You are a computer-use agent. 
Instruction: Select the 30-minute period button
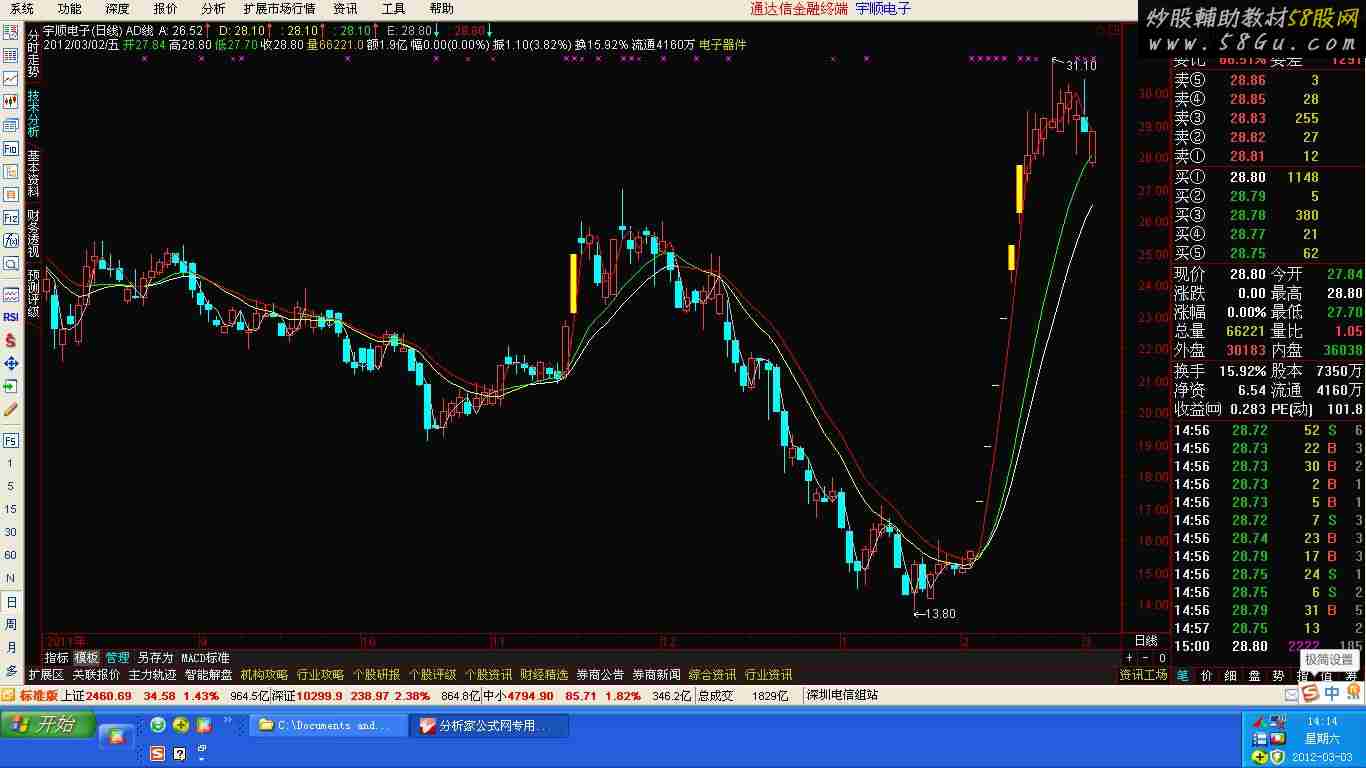point(11,532)
